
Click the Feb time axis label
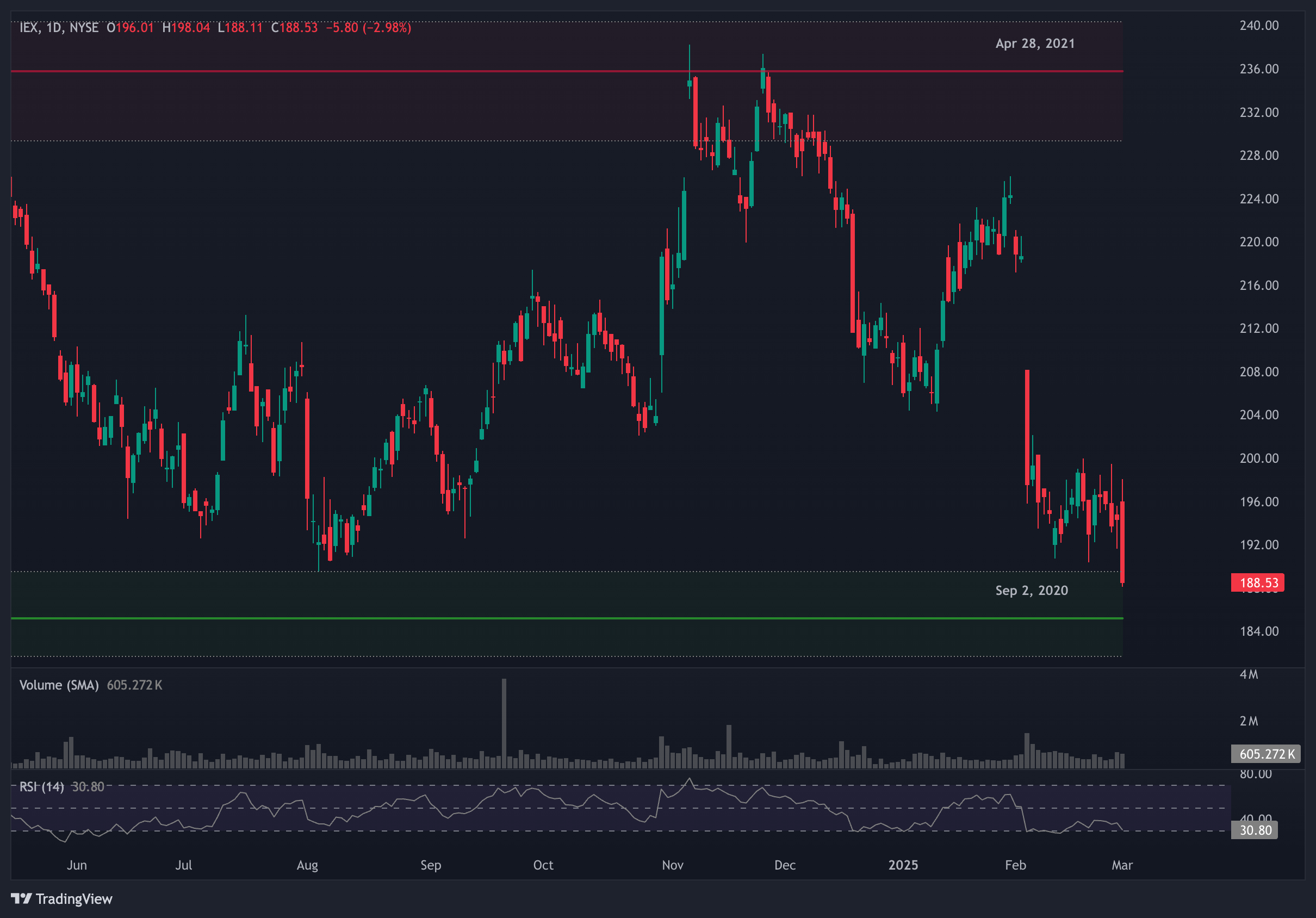click(1016, 865)
